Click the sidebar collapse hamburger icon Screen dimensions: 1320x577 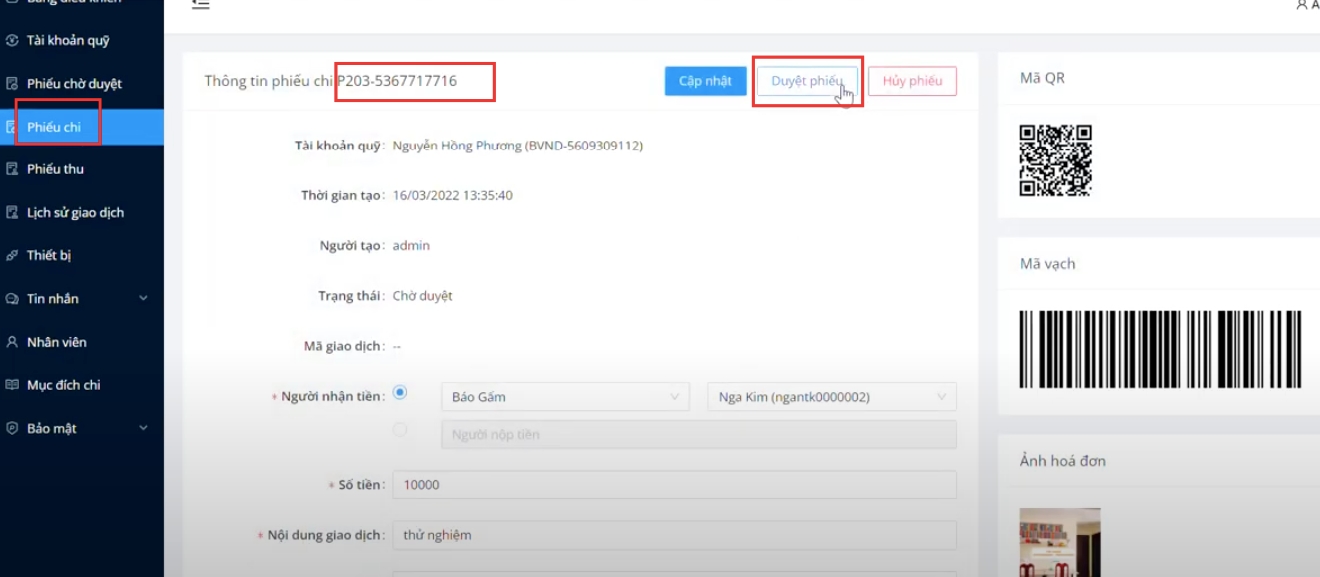pos(201,5)
